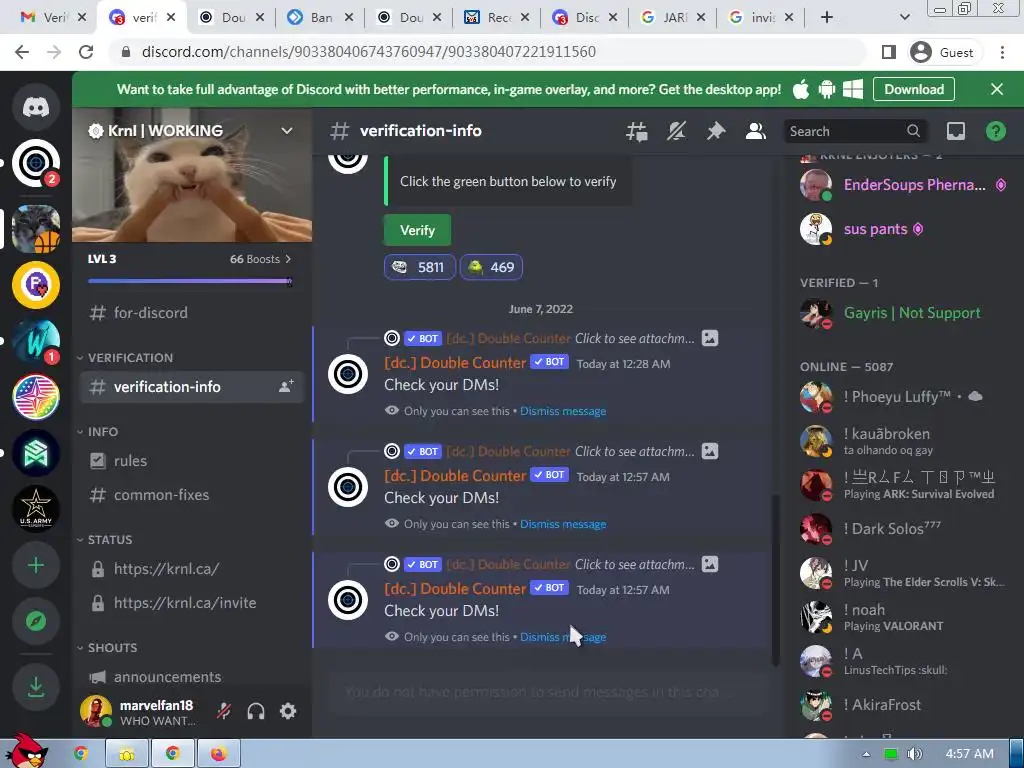Viewport: 1024px width, 768px height.
Task: Click the chat area scrollbar
Action: [x=776, y=580]
